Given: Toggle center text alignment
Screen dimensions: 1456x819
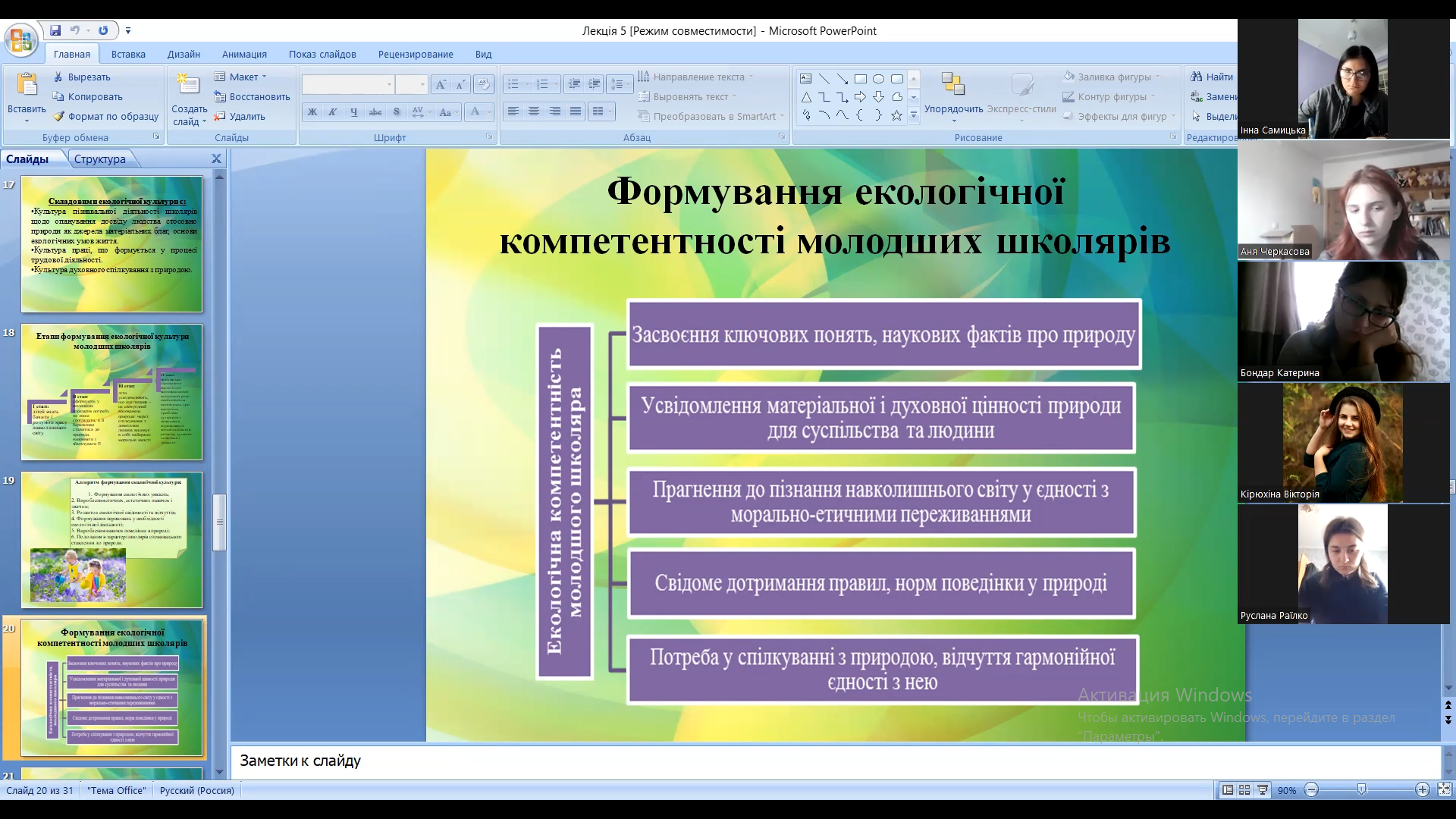Looking at the screenshot, I should pos(534,111).
